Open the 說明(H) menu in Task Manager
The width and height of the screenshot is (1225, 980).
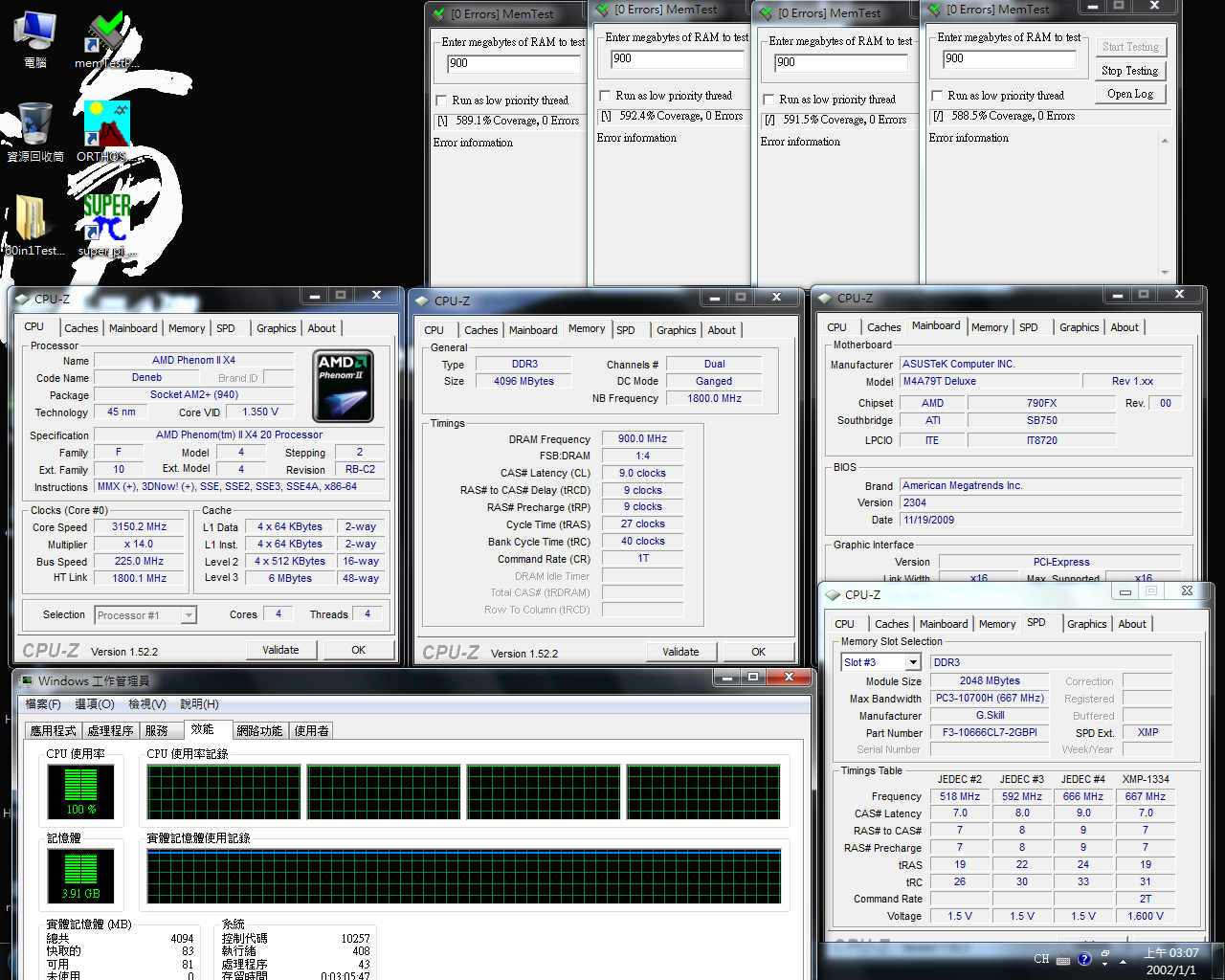(199, 704)
